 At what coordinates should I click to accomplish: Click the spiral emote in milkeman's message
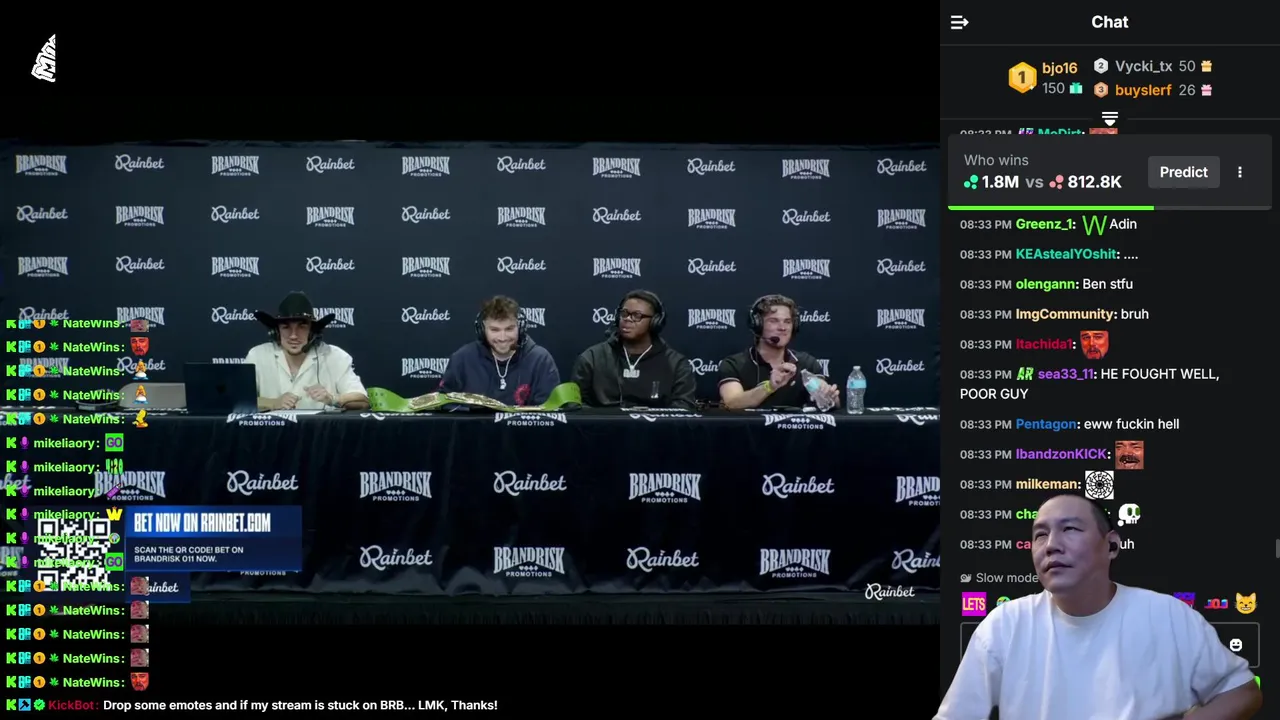coord(1099,485)
